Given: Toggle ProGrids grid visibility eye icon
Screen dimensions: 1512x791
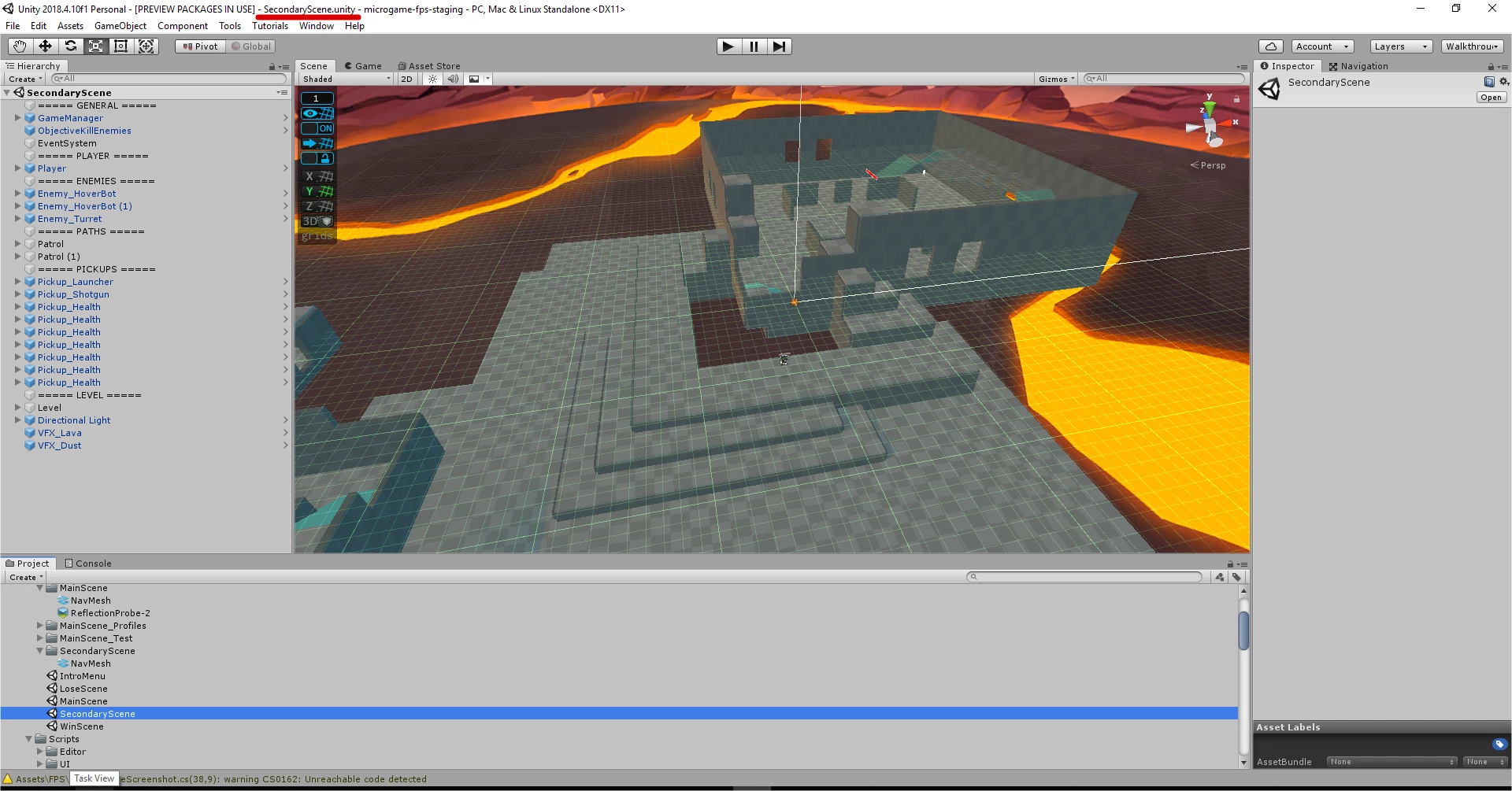Looking at the screenshot, I should point(317,113).
